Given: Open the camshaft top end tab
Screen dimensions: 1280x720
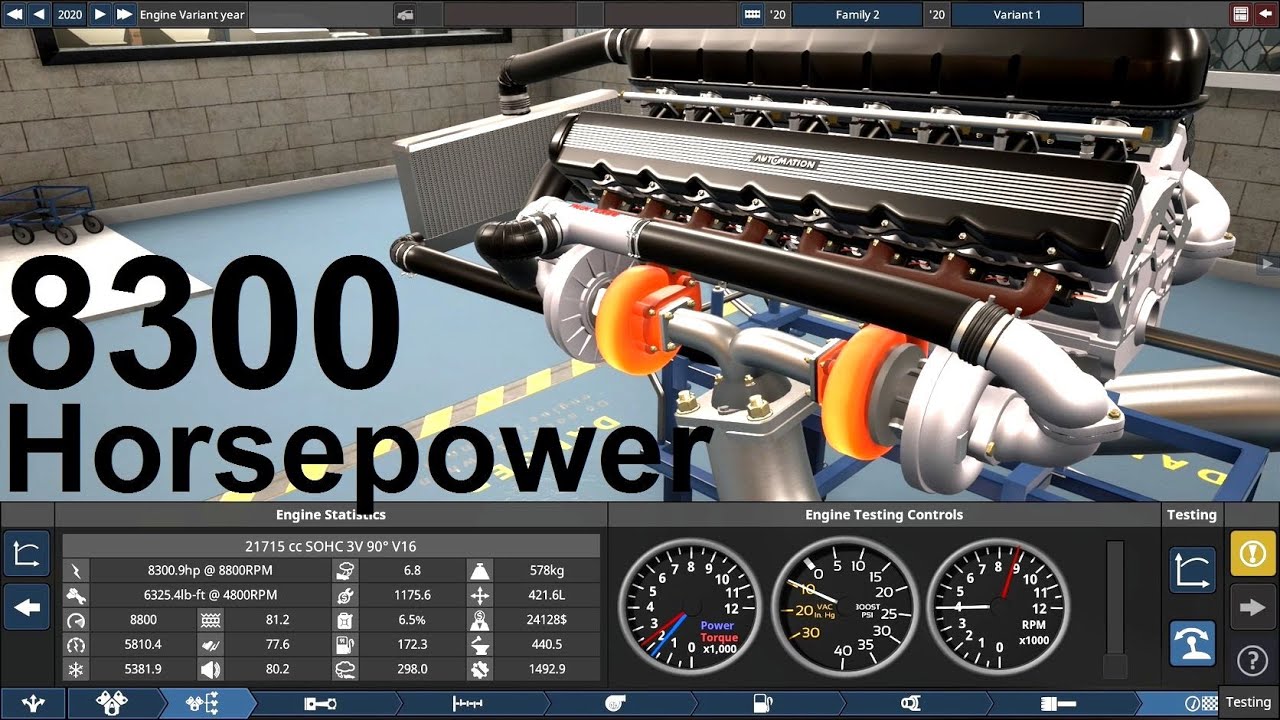Looking at the screenshot, I should (467, 703).
